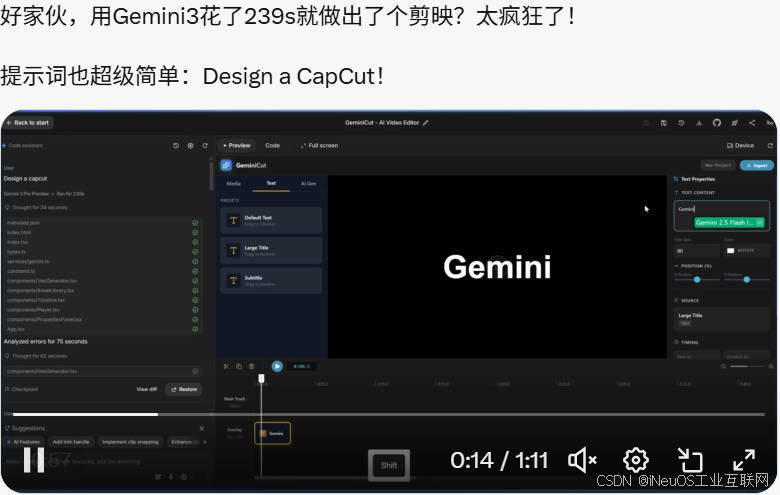Open the GitHub icon in top bar
Viewport: 780px width, 495px height.
(716, 122)
